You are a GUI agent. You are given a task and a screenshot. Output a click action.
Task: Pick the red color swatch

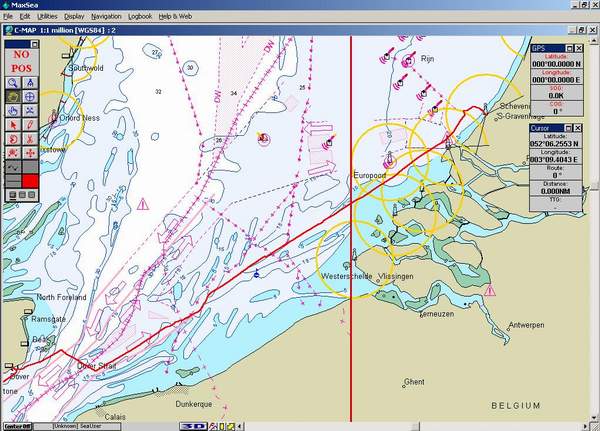[29, 181]
